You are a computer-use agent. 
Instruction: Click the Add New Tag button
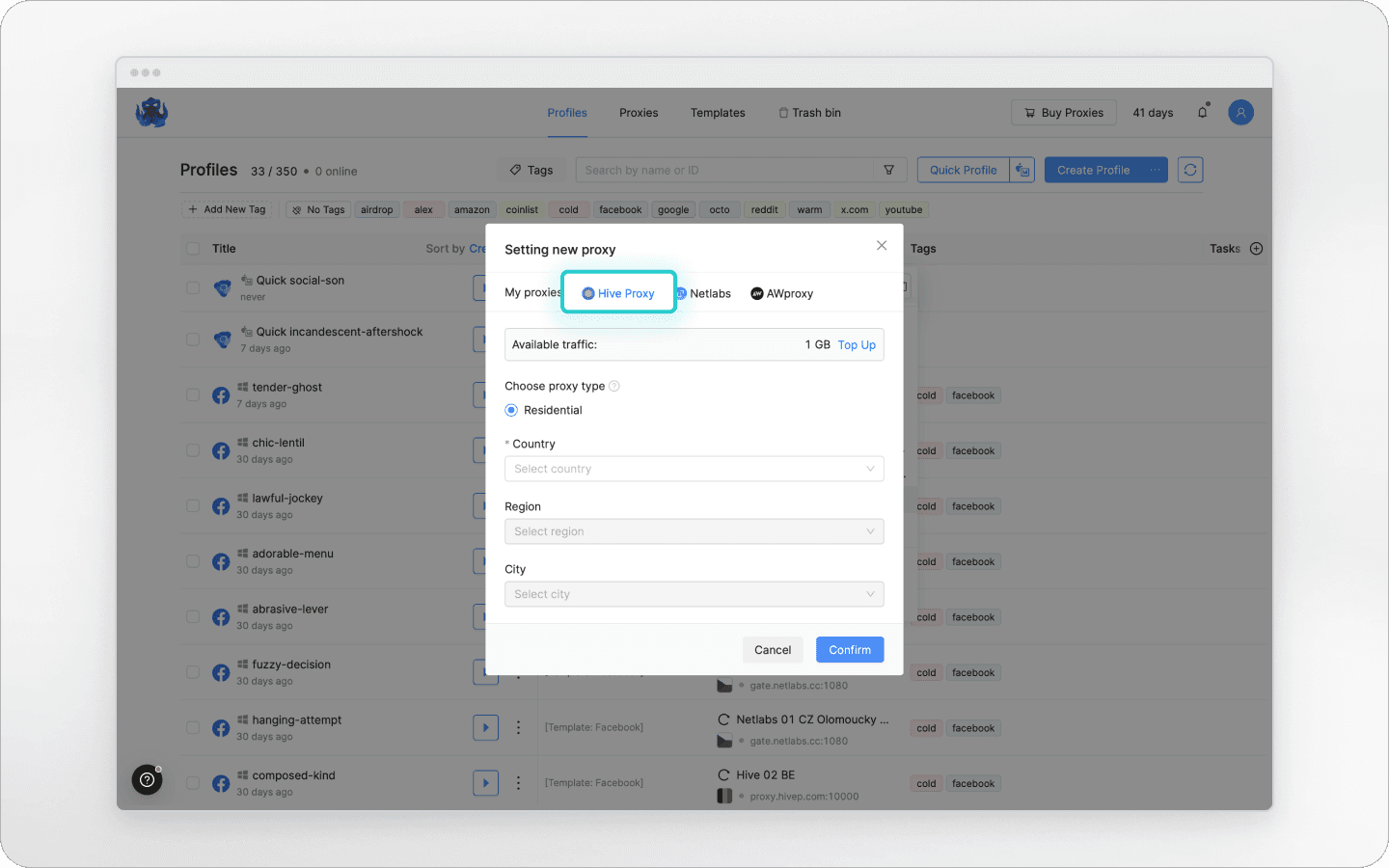click(x=228, y=209)
